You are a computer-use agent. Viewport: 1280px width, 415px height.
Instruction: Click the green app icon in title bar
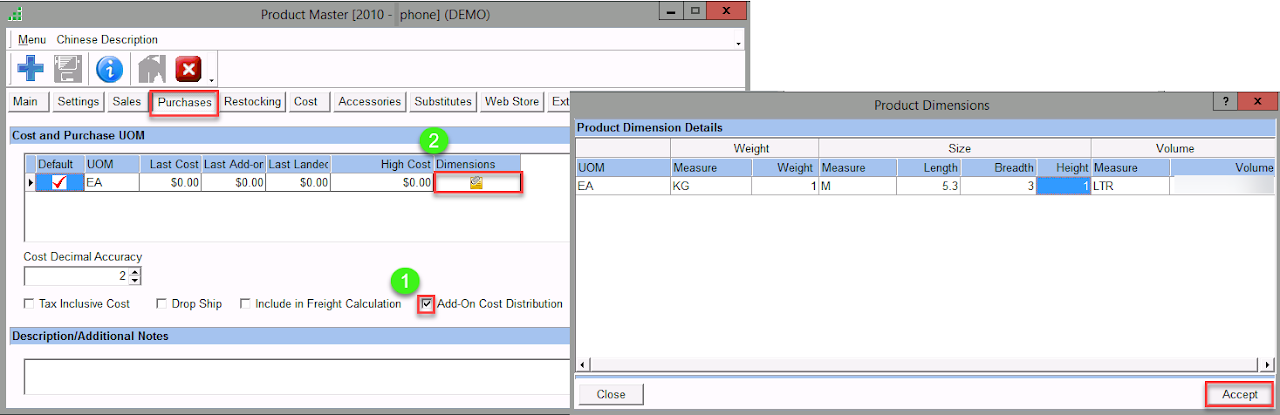click(14, 15)
